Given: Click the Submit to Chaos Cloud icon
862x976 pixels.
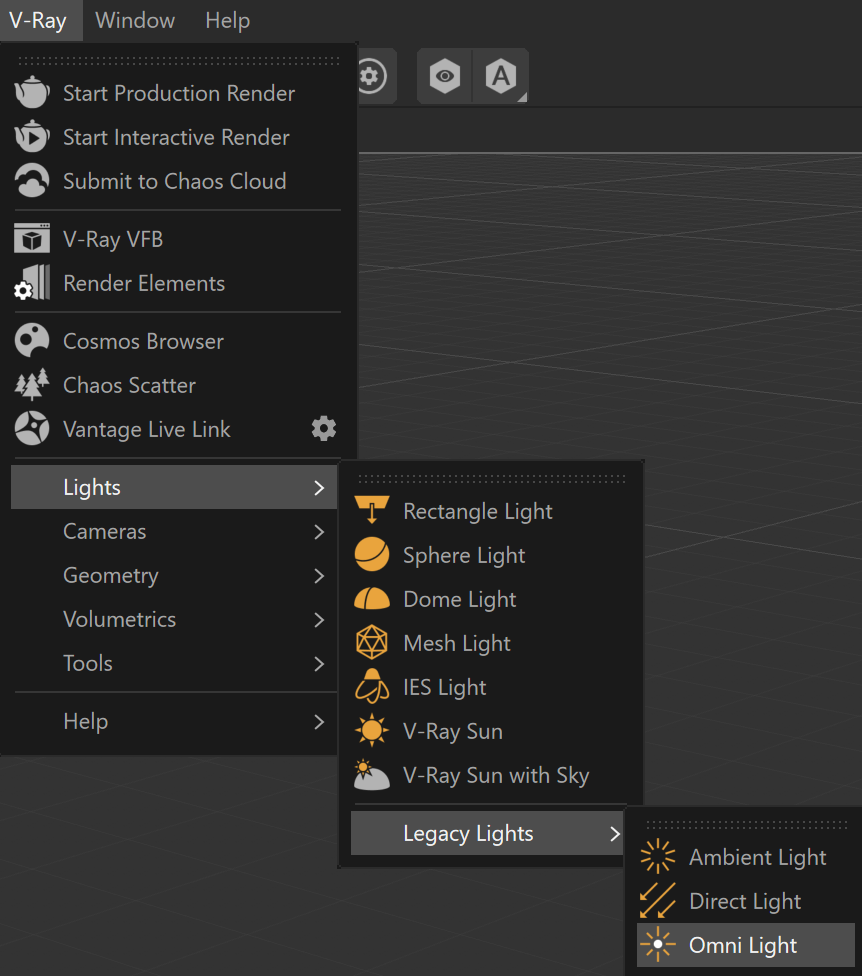Looking at the screenshot, I should click(x=32, y=181).
